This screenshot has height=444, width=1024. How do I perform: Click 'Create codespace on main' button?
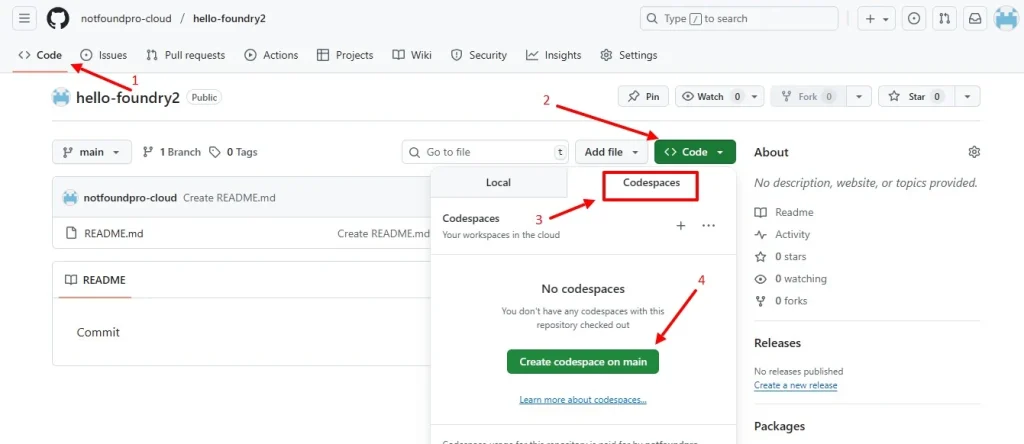pyautogui.click(x=583, y=362)
